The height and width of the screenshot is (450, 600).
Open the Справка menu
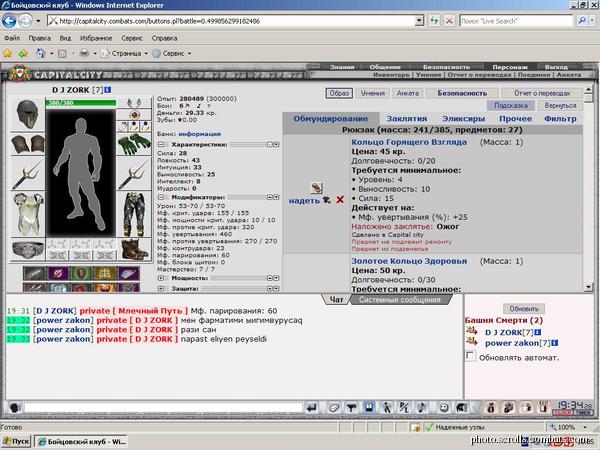tap(165, 38)
